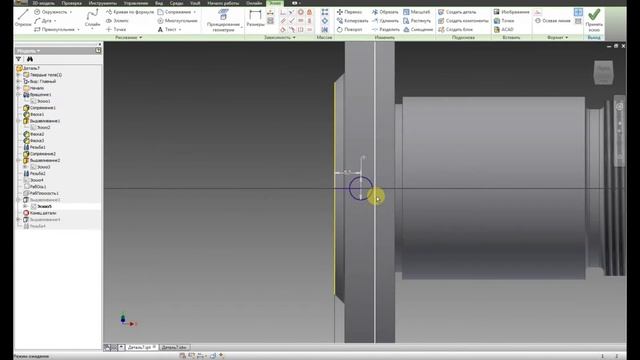Select the Сплайн spline tool
The width and height of the screenshot is (640, 360).
[x=92, y=19]
